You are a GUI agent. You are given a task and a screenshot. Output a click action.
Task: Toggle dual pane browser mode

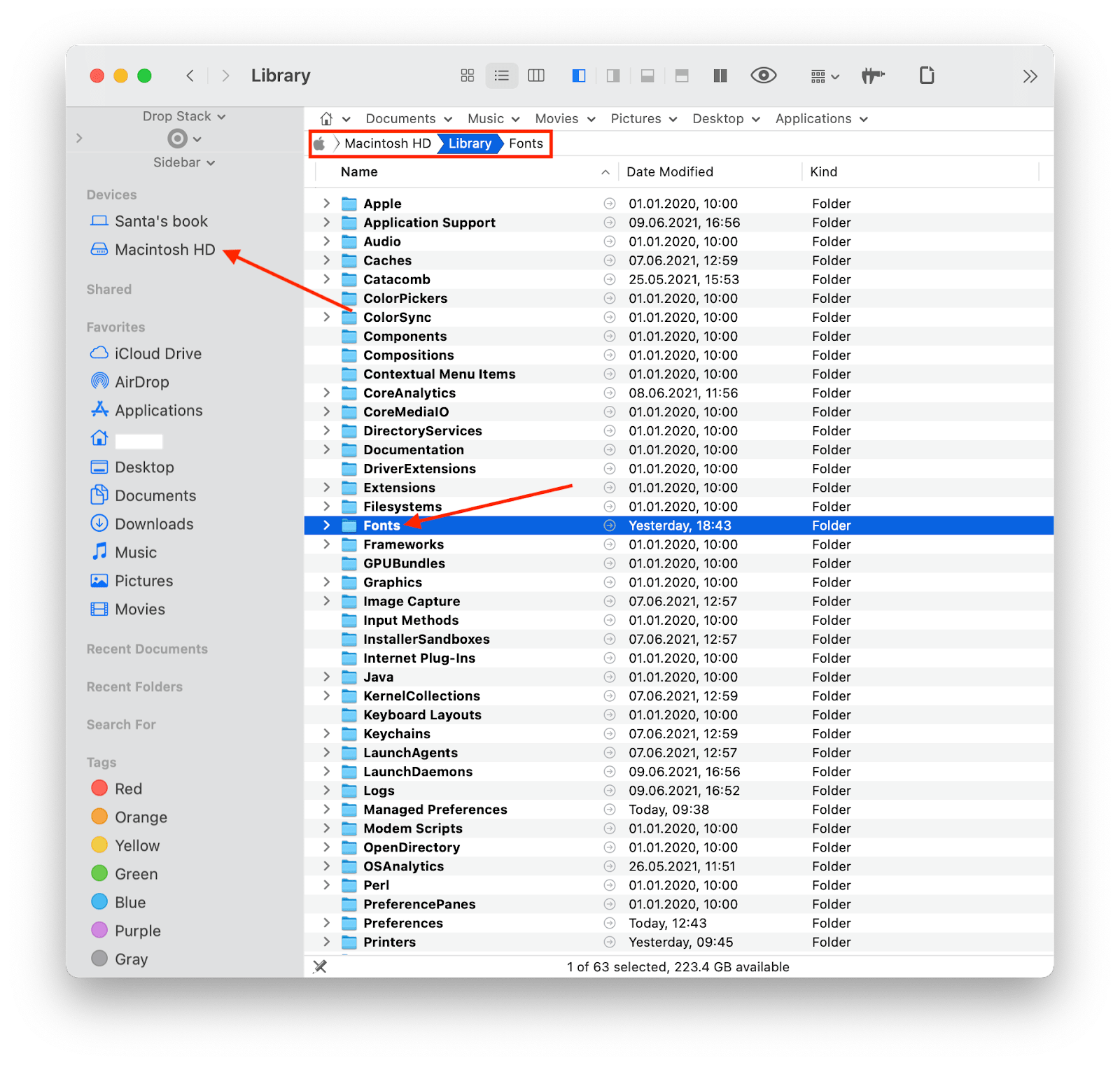[x=720, y=76]
